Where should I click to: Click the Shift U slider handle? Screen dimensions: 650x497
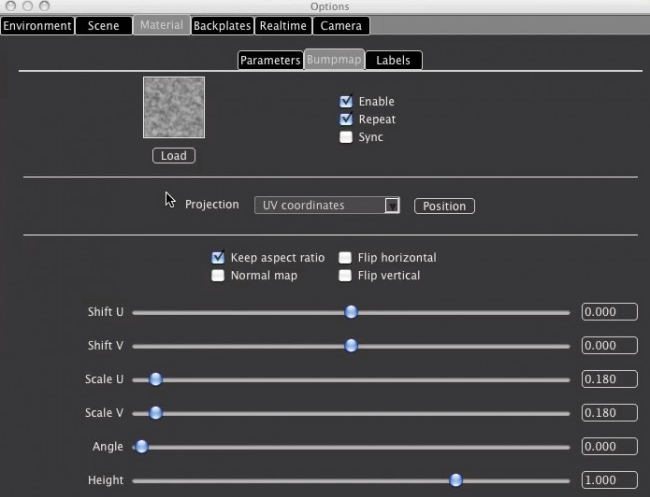pos(351,312)
